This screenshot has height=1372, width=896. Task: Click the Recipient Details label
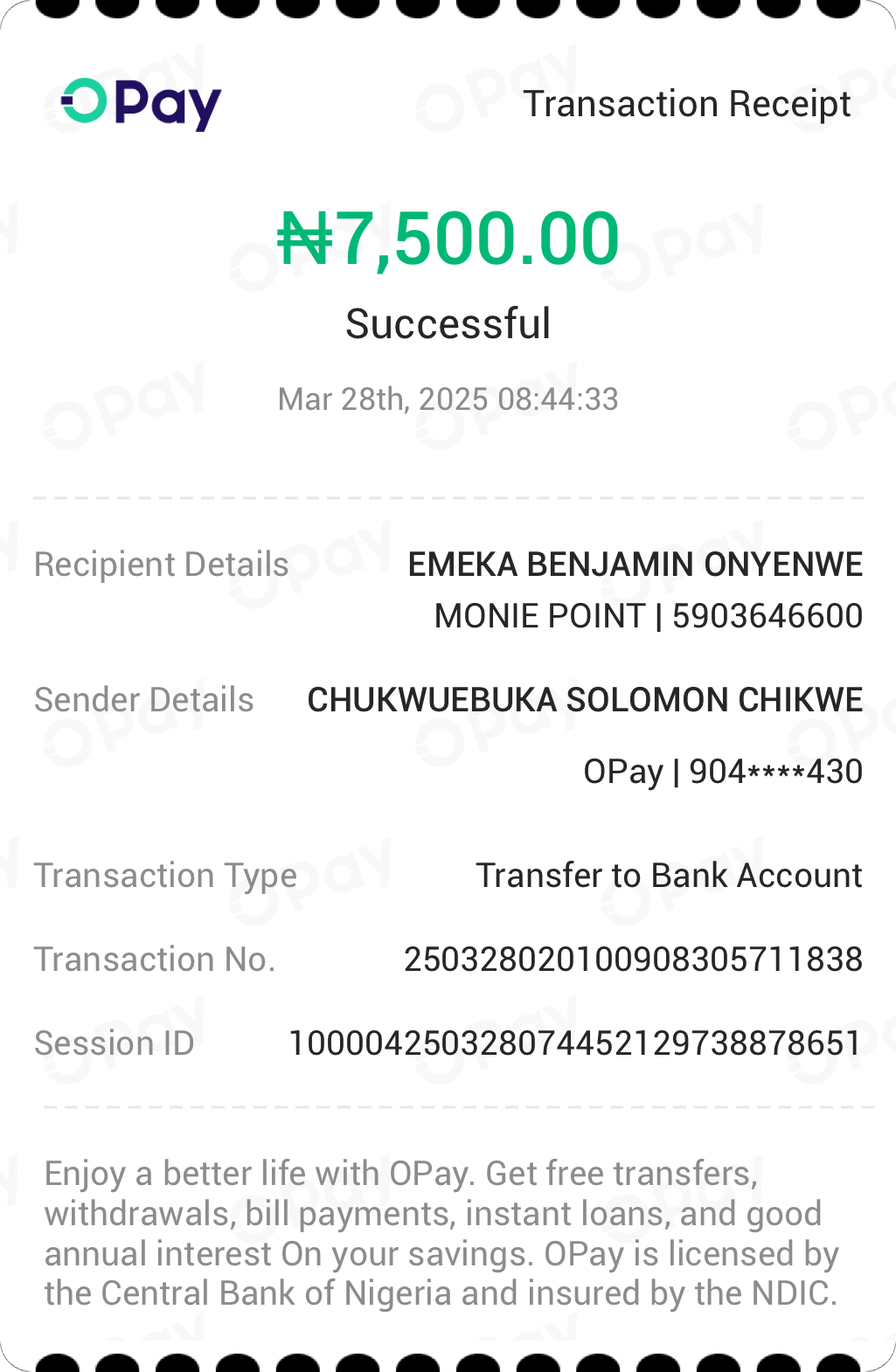tap(161, 565)
